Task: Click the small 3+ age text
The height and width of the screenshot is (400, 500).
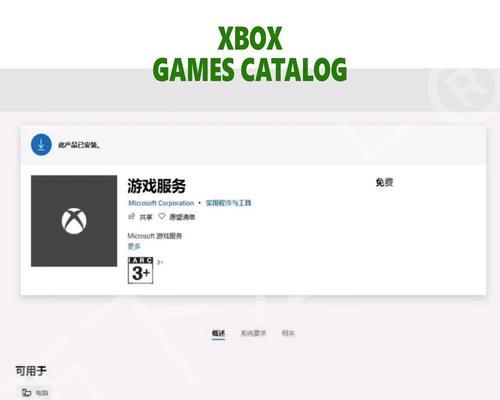Action: point(160,262)
